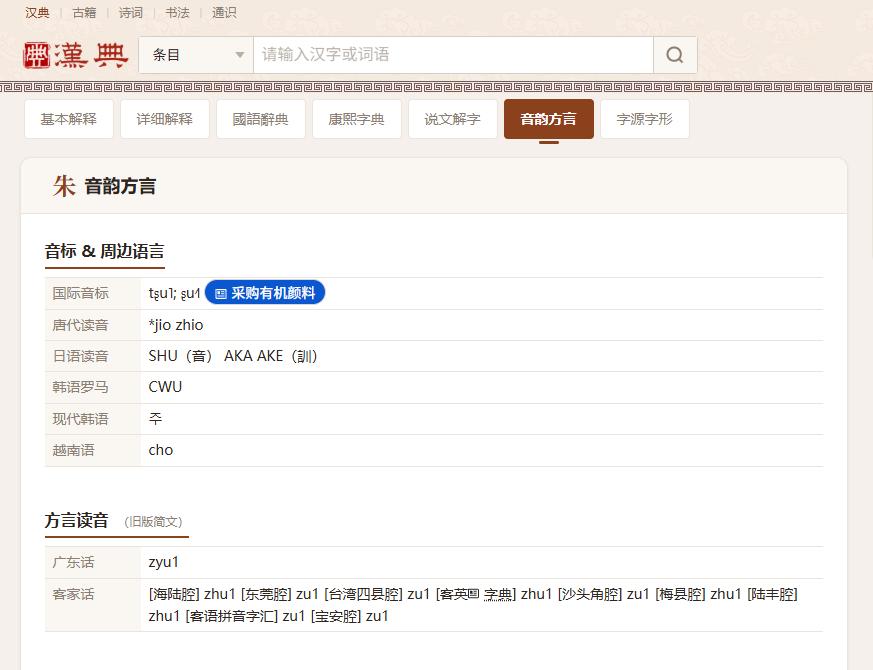Switch to the 说文解字 tab

[453, 119]
